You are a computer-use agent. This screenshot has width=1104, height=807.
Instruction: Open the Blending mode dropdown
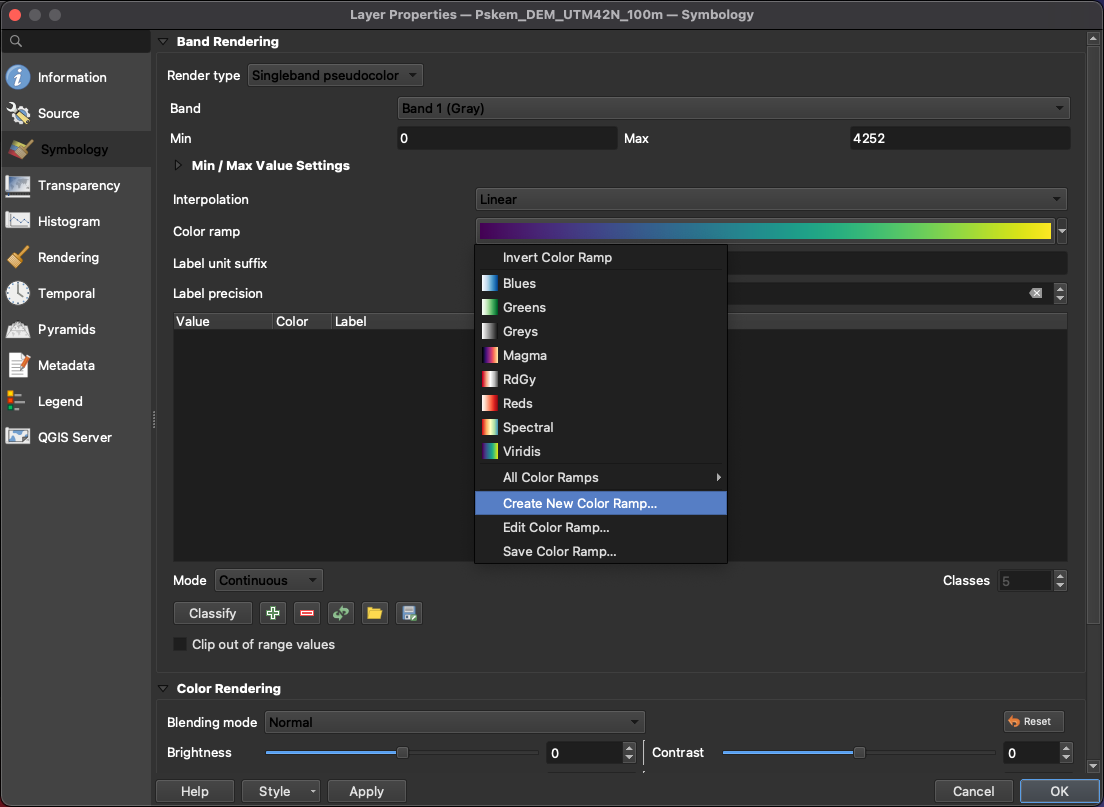click(454, 722)
